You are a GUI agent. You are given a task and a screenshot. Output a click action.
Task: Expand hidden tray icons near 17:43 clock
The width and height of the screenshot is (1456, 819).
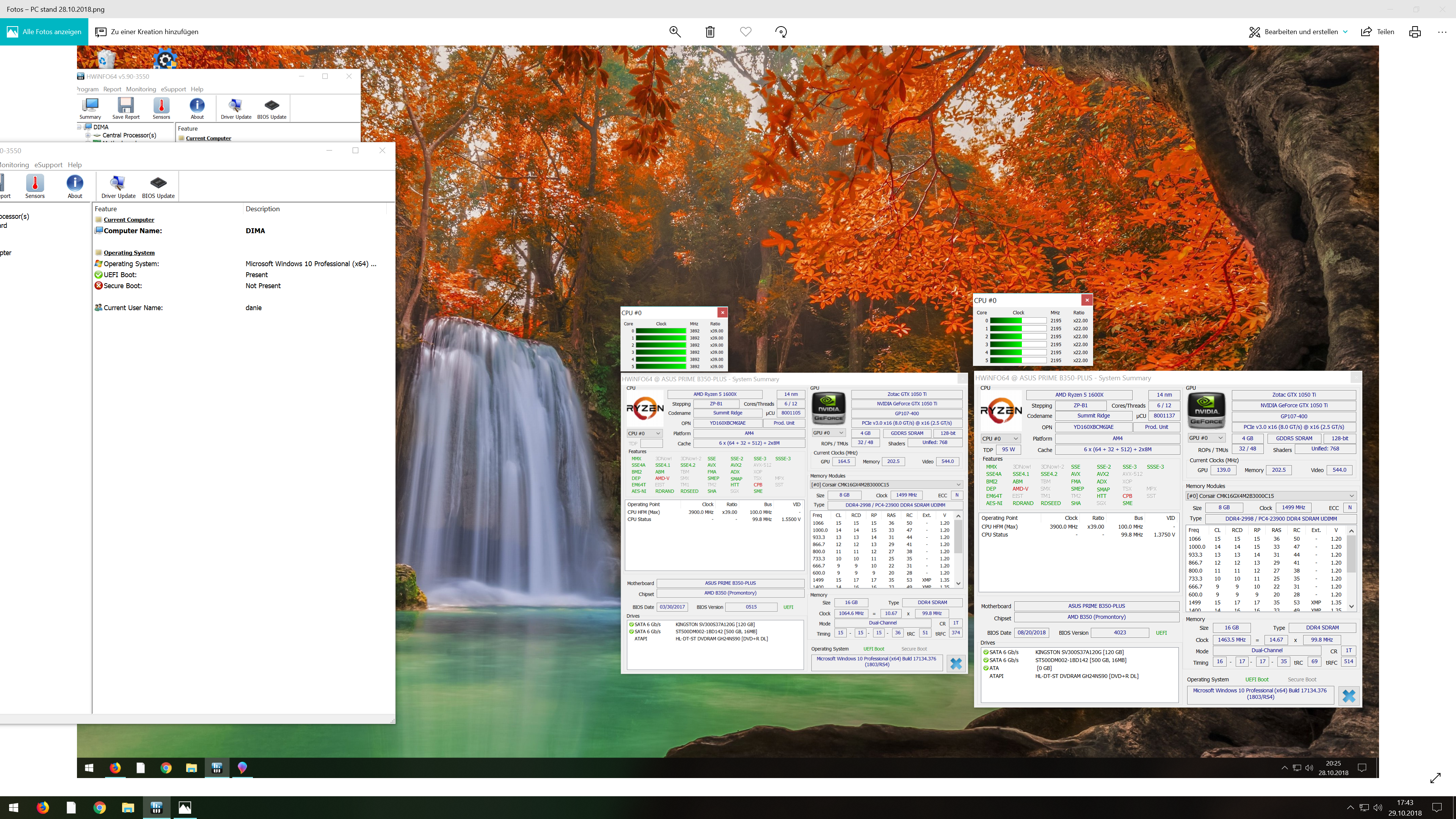1350,808
